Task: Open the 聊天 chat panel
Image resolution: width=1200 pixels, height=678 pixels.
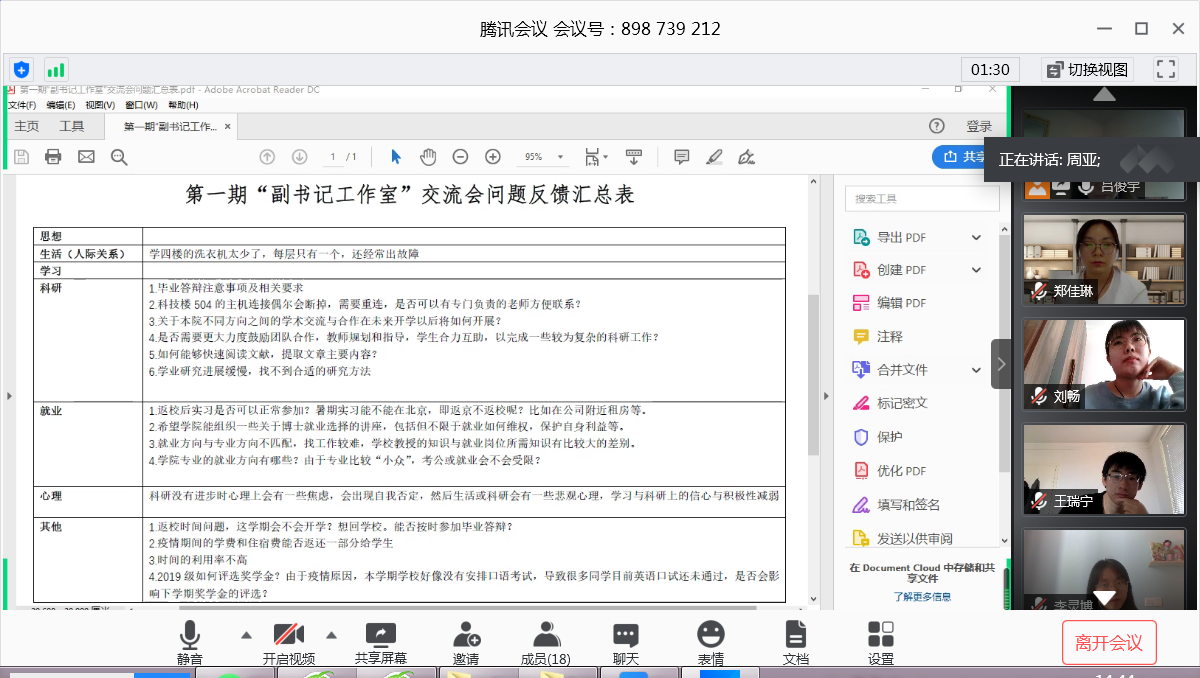Action: point(626,641)
